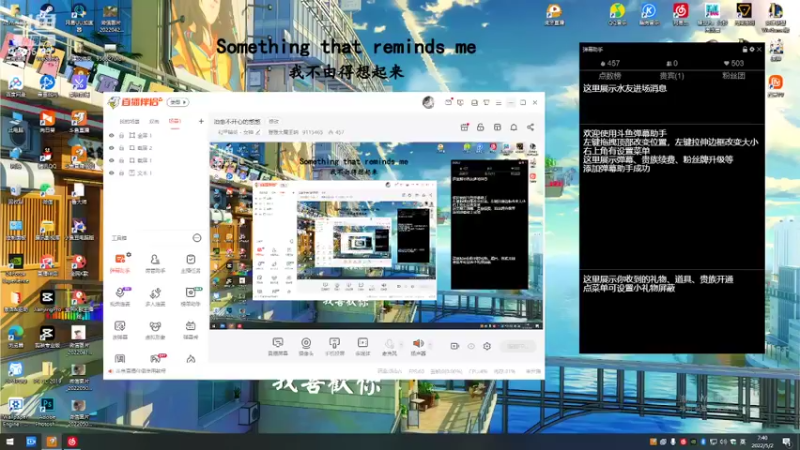Open the danmaku assistant tool (red icon)
The image size is (800, 450).
tap(120, 263)
